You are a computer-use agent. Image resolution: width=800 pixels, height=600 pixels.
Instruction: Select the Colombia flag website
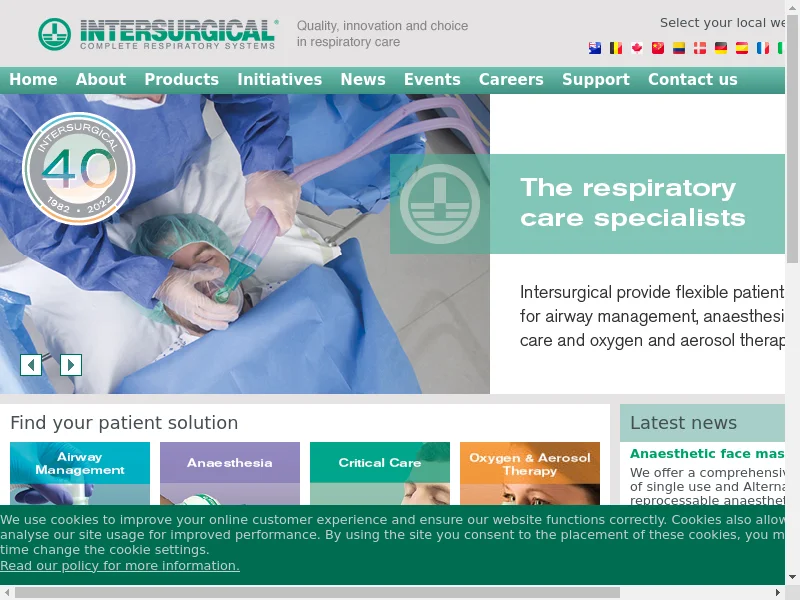pos(679,48)
